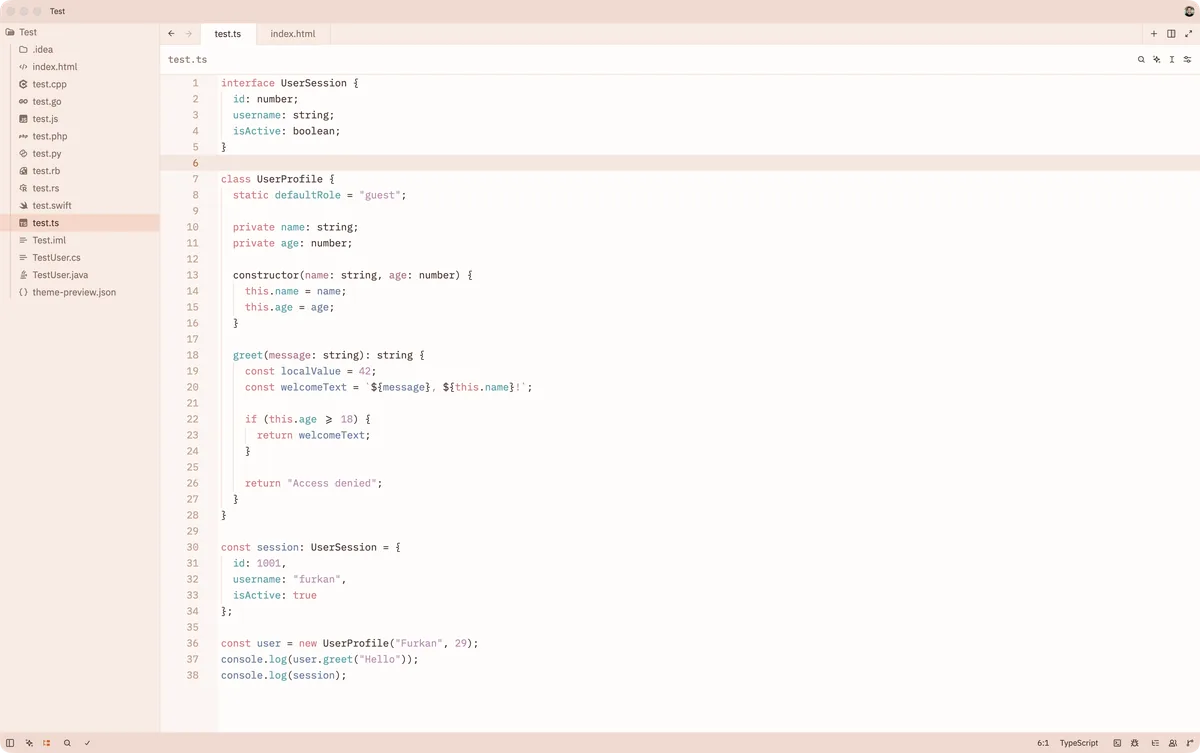
Task: Click the Go icon beside test.go
Action: (x=23, y=101)
